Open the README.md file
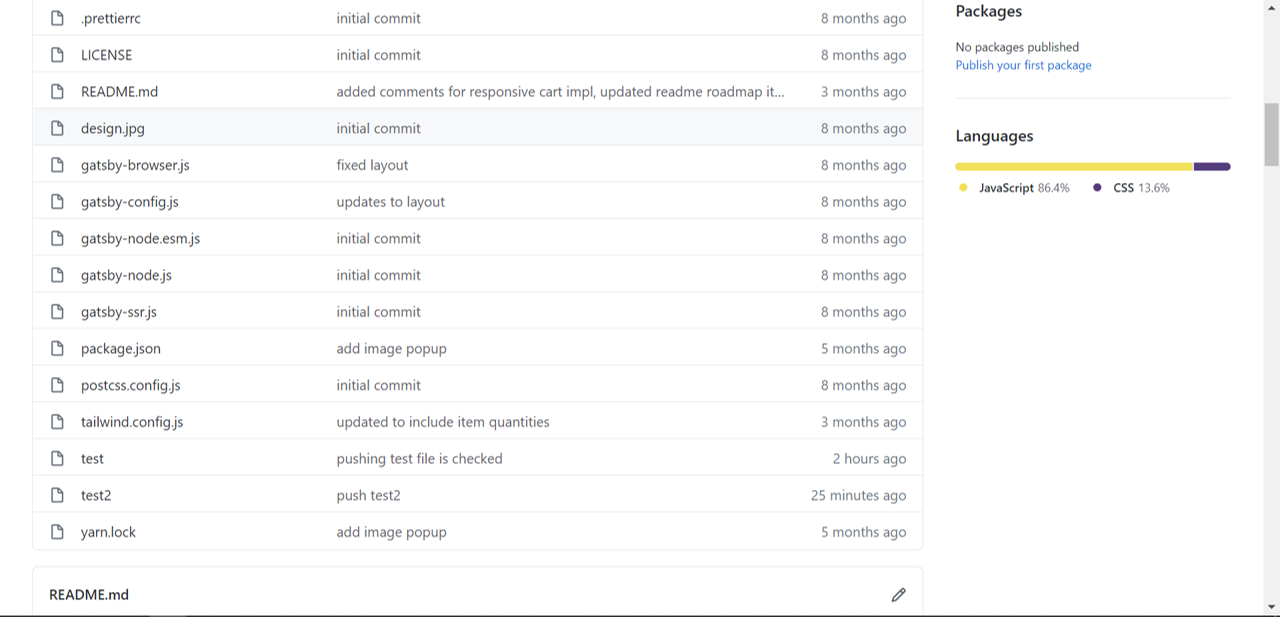 point(119,92)
